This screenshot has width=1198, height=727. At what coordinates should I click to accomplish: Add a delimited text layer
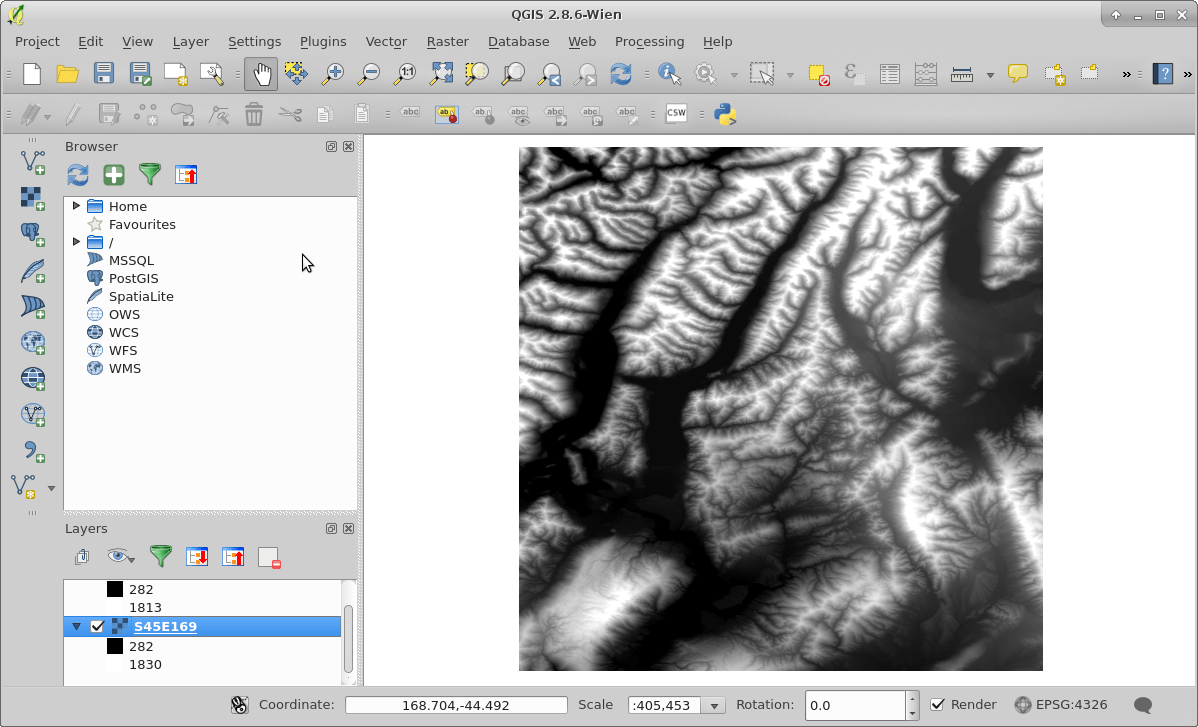[32, 451]
